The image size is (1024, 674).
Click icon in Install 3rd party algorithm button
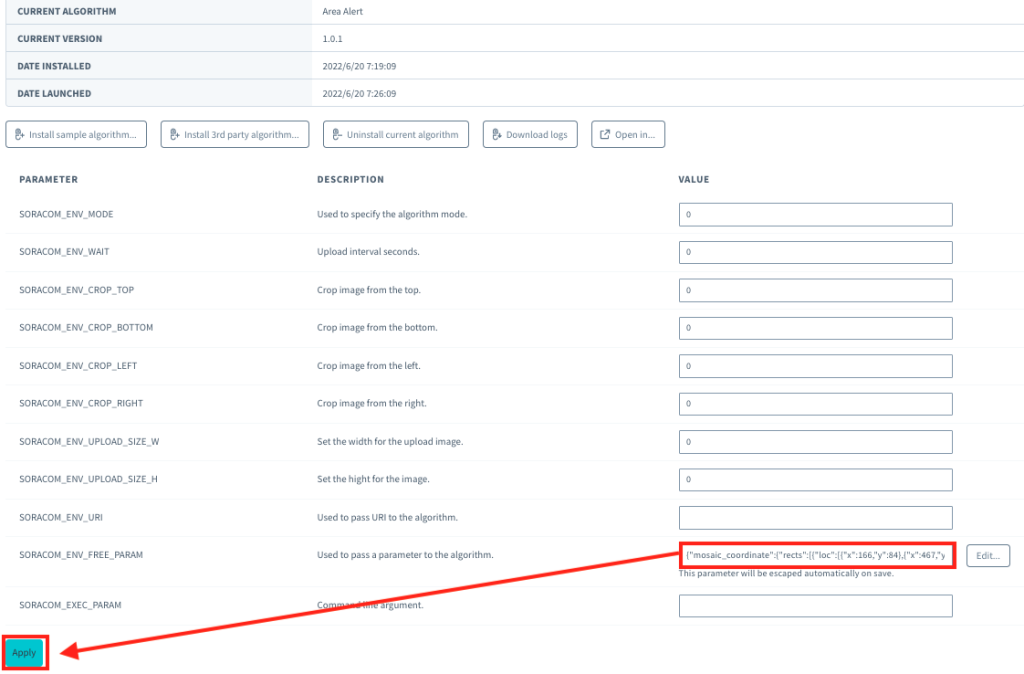[x=174, y=135]
